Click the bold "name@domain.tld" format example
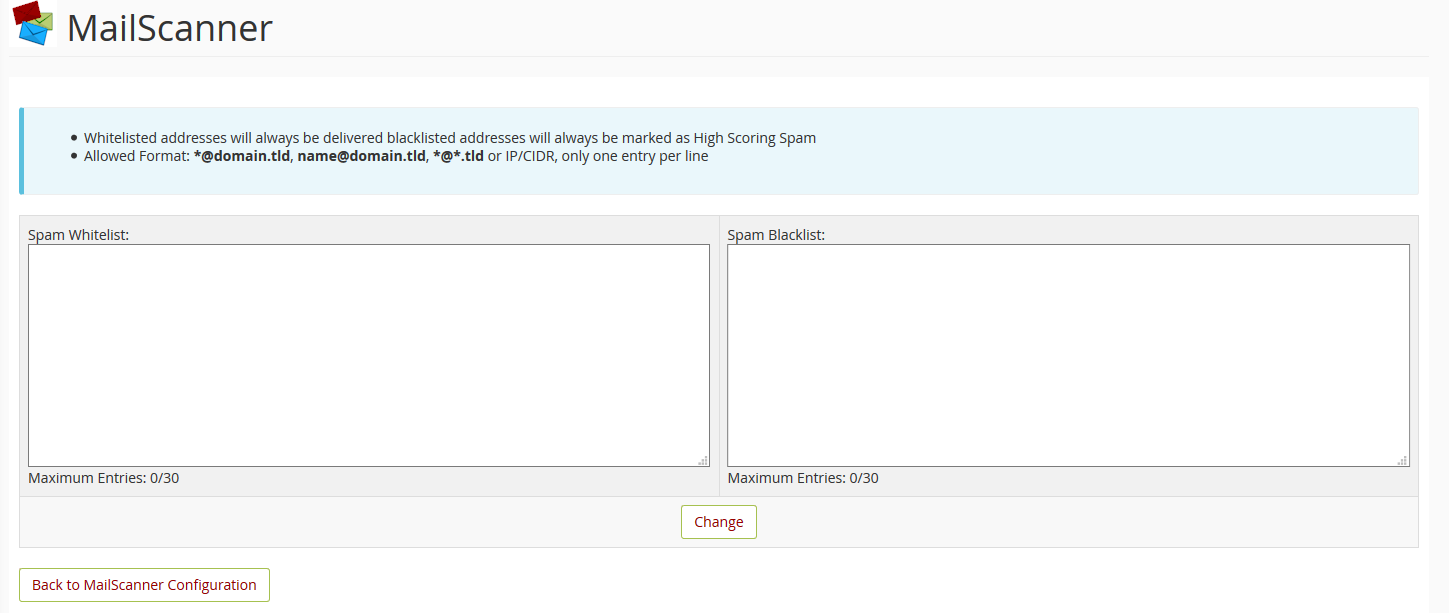Screen dimensions: 1449x613 coord(362,156)
